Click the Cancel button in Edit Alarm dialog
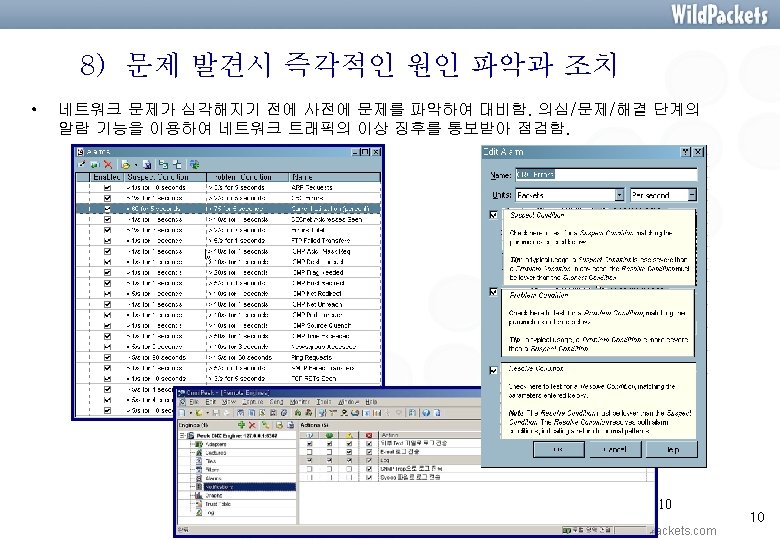 pyautogui.click(x=615, y=450)
